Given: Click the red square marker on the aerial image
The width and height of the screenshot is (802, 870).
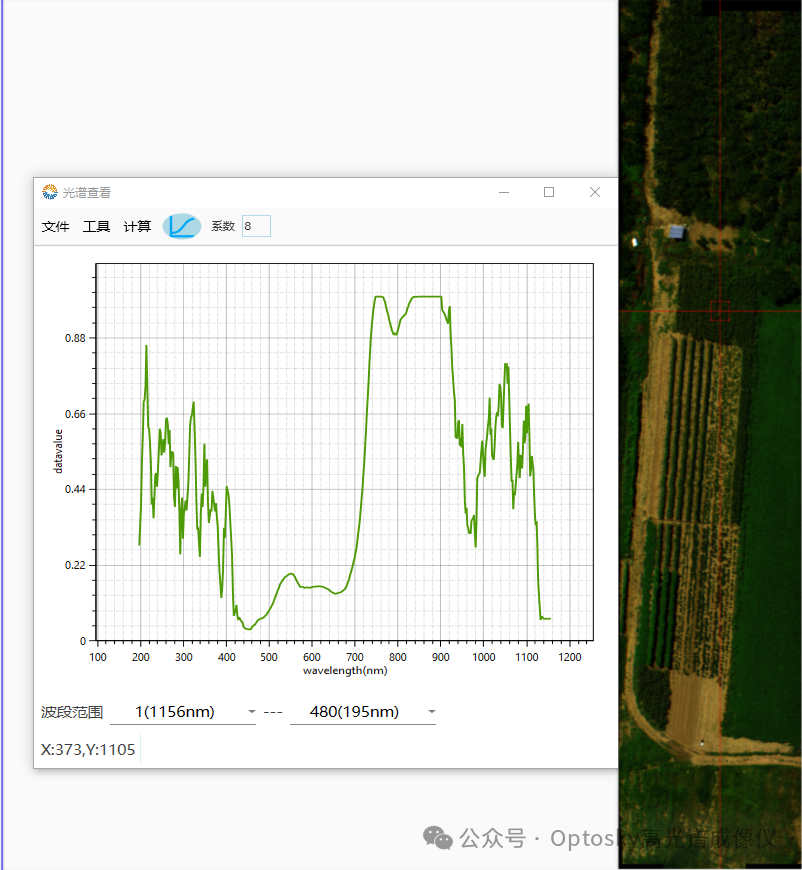Looking at the screenshot, I should (x=719, y=310).
